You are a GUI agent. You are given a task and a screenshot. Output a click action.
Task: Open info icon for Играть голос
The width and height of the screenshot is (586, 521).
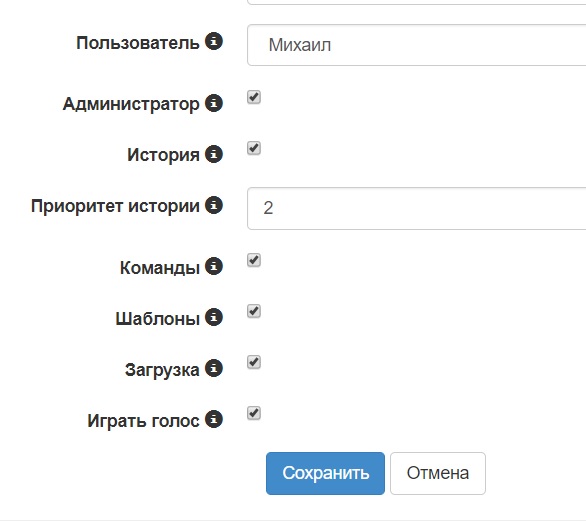tap(214, 419)
